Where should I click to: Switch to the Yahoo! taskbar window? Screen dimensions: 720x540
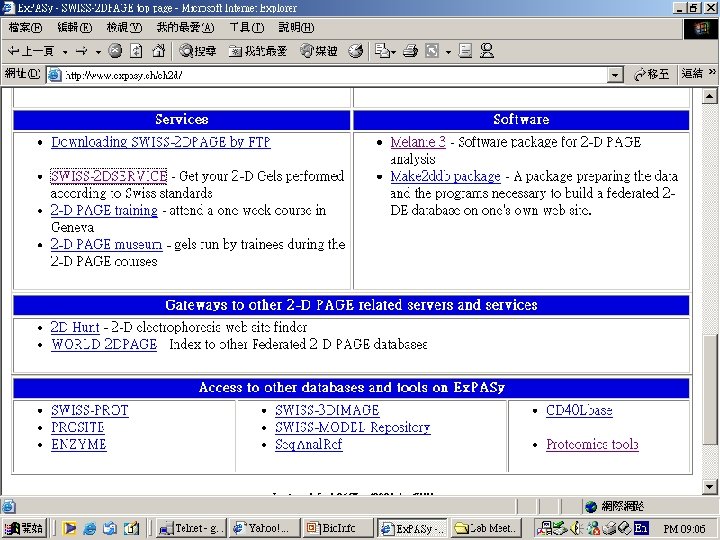(264, 529)
